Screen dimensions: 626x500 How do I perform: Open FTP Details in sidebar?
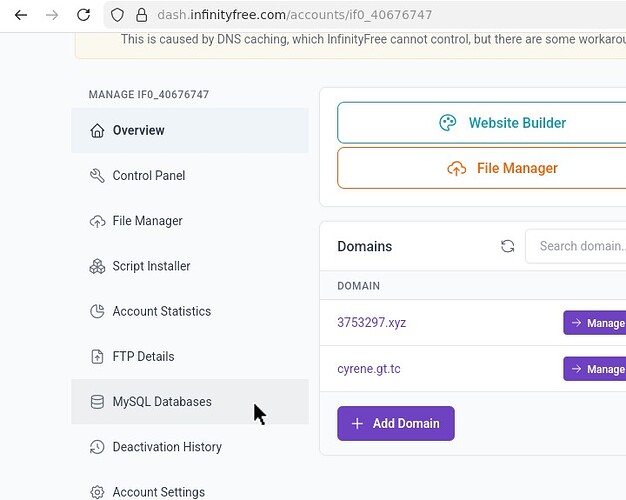coord(143,357)
